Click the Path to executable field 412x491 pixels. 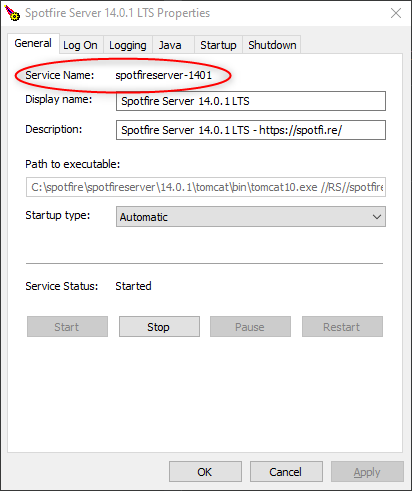click(206, 187)
